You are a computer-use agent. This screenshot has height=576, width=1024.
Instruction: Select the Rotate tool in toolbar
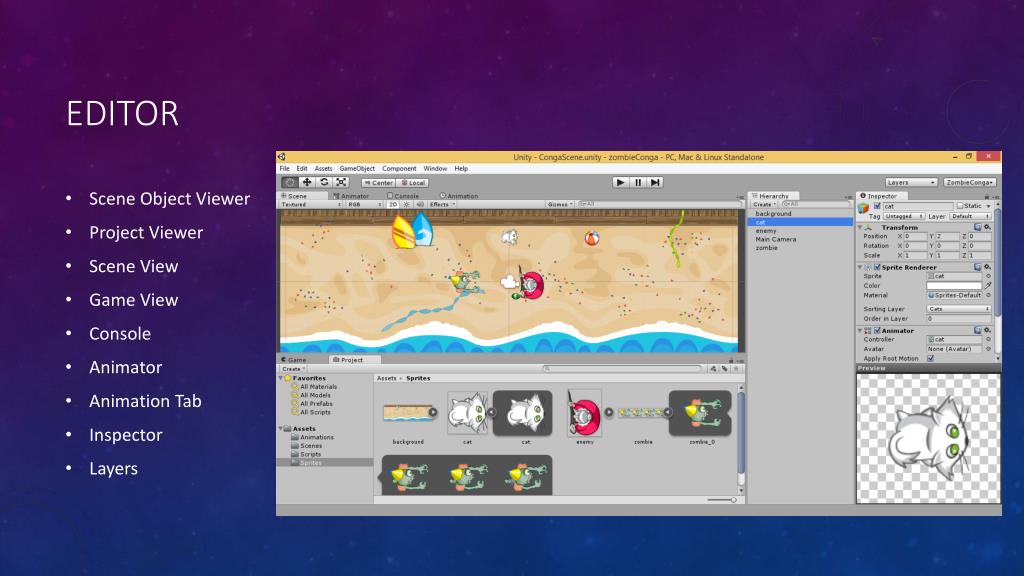(324, 183)
